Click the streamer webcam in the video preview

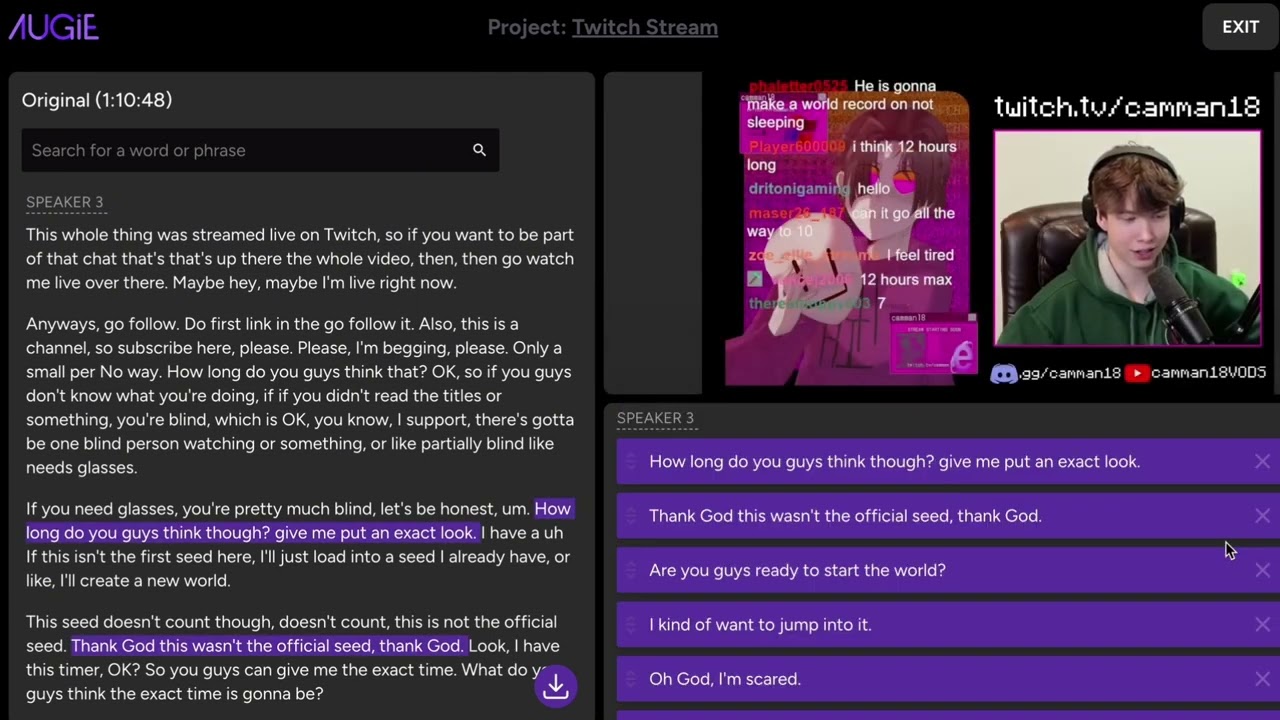pos(1128,240)
